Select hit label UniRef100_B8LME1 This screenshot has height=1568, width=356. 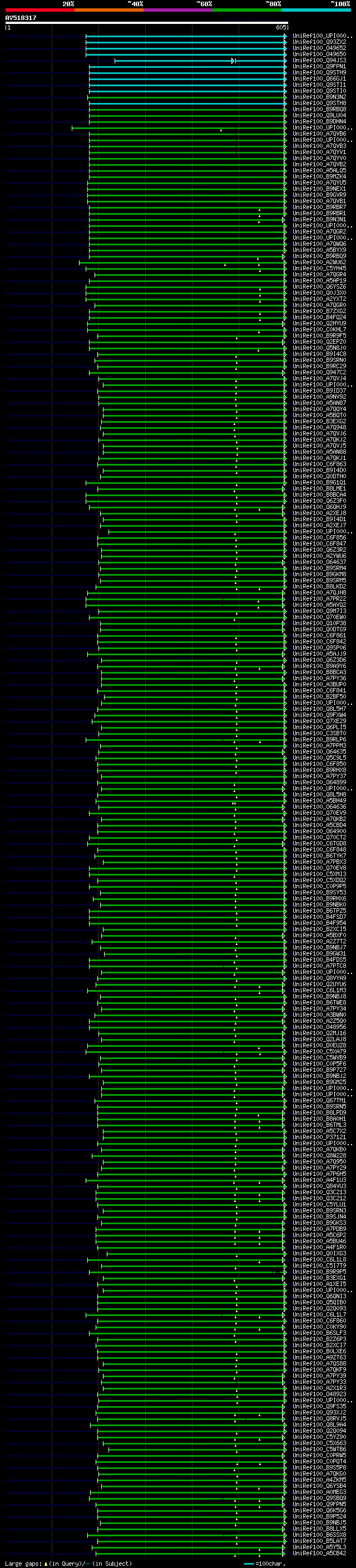[319, 488]
